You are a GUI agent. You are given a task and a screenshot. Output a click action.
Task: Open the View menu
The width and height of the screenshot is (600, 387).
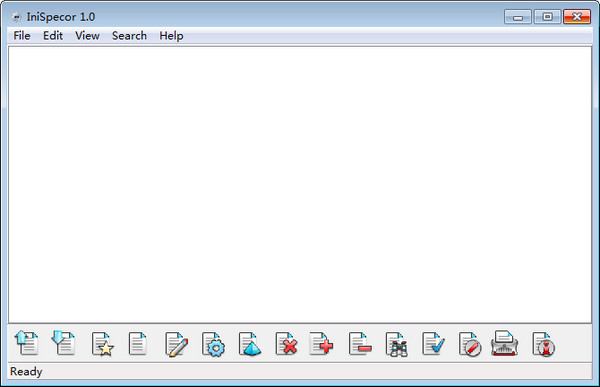(x=87, y=36)
